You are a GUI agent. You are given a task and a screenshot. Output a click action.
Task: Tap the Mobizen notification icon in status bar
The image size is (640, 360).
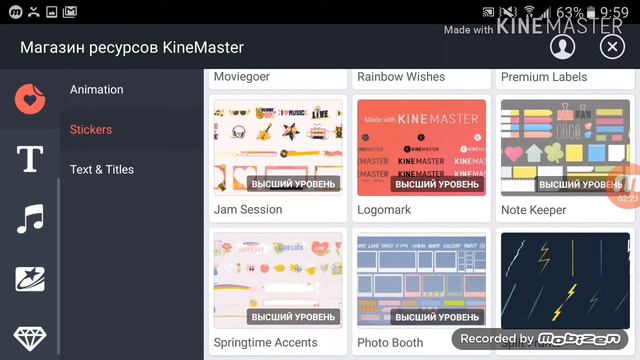click(16, 12)
